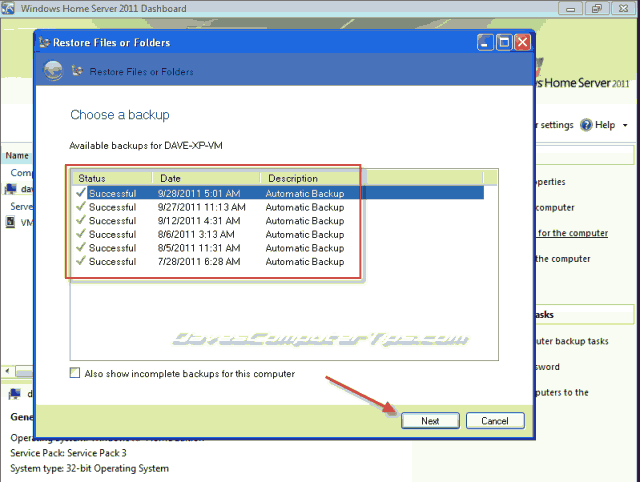The image size is (640, 482).
Task: Click the 'uter backup tasks' link in the Dashboard
Action: tap(572, 341)
